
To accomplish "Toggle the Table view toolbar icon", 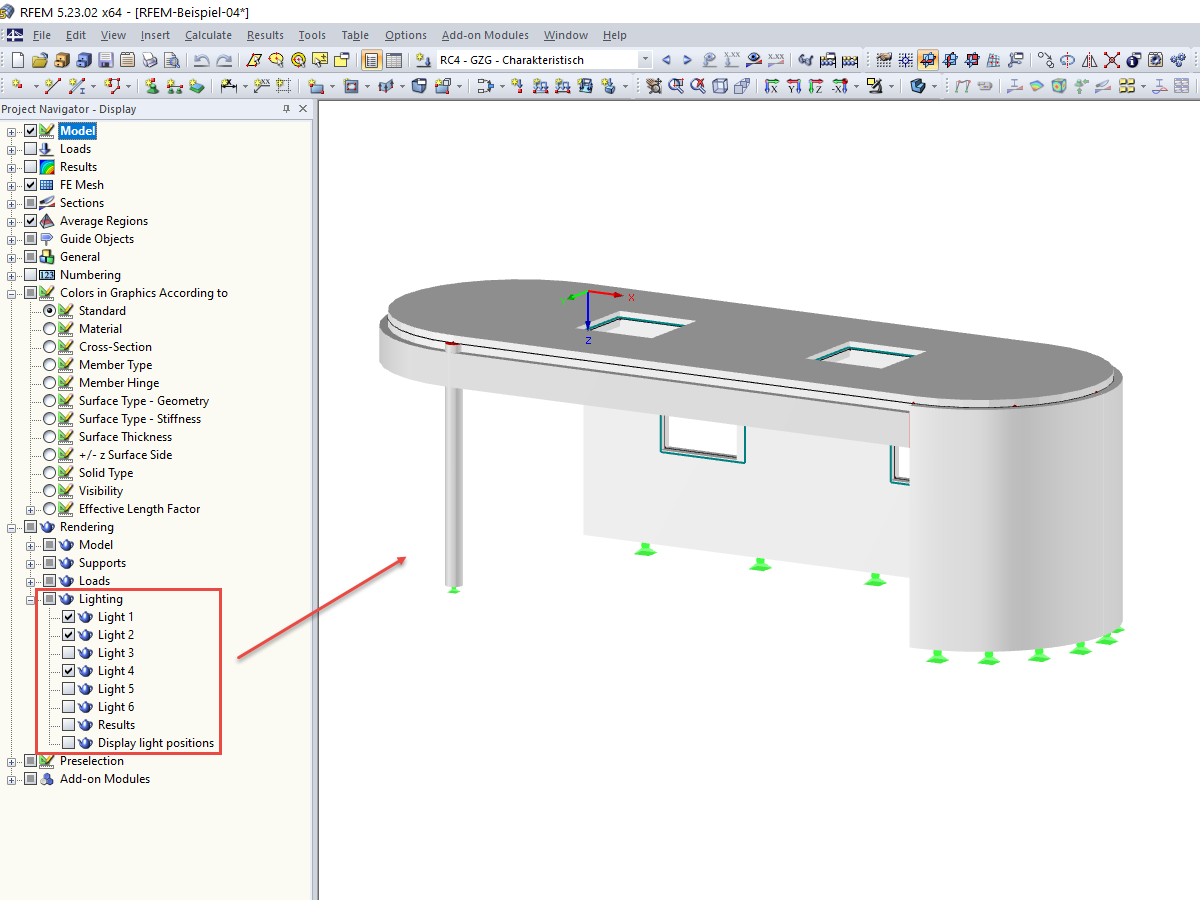I will pyautogui.click(x=394, y=60).
